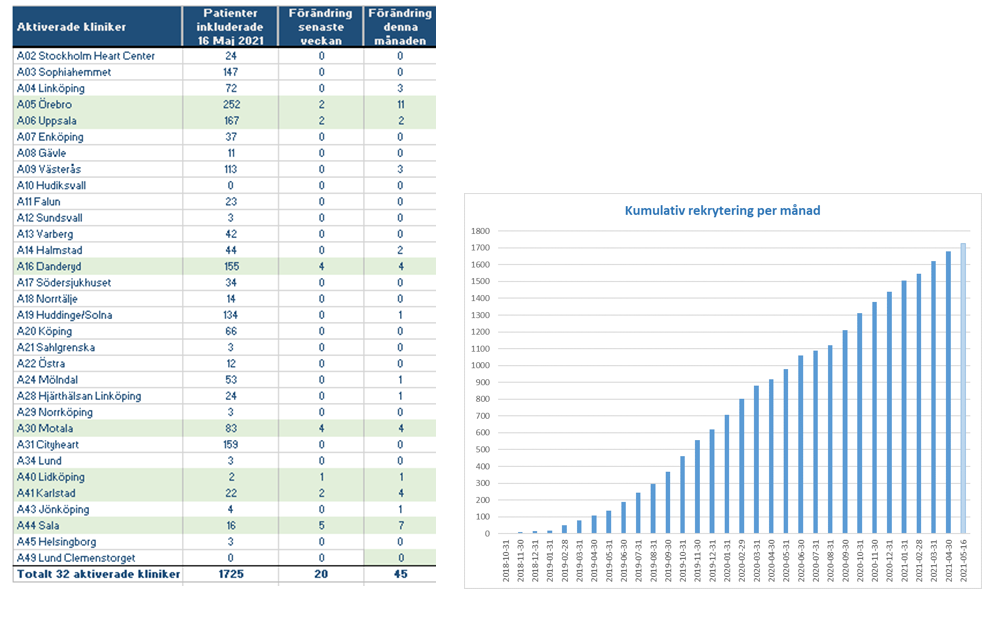Click the 'A13 Varberg' clinic name
The height and width of the screenshot is (617, 1001).
click(45, 234)
